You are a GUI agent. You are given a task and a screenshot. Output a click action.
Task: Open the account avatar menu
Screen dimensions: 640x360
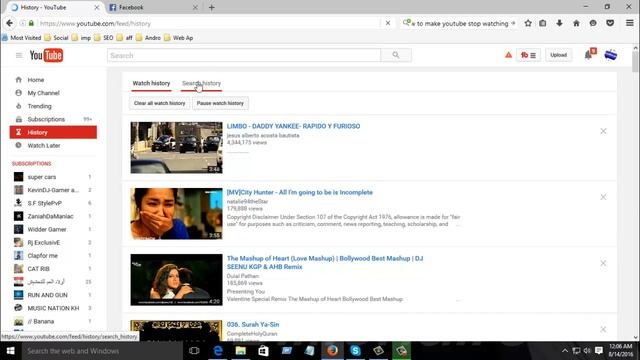611,55
